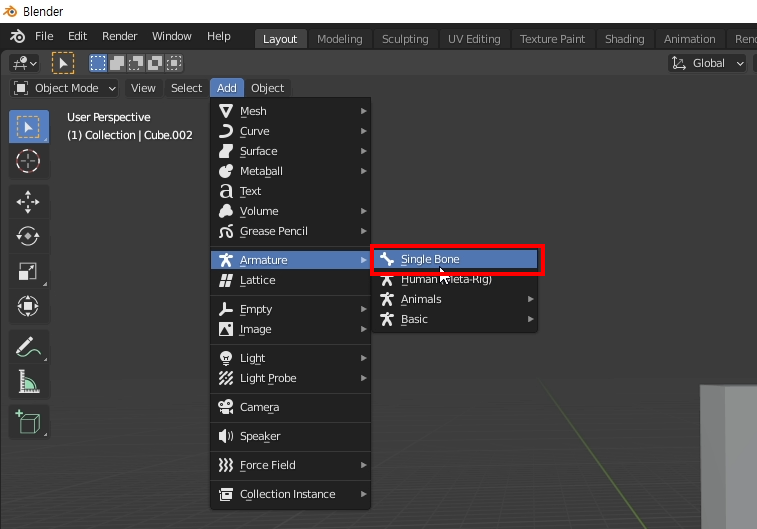Open the Help menu
Screen dimensions: 757x529
219,36
